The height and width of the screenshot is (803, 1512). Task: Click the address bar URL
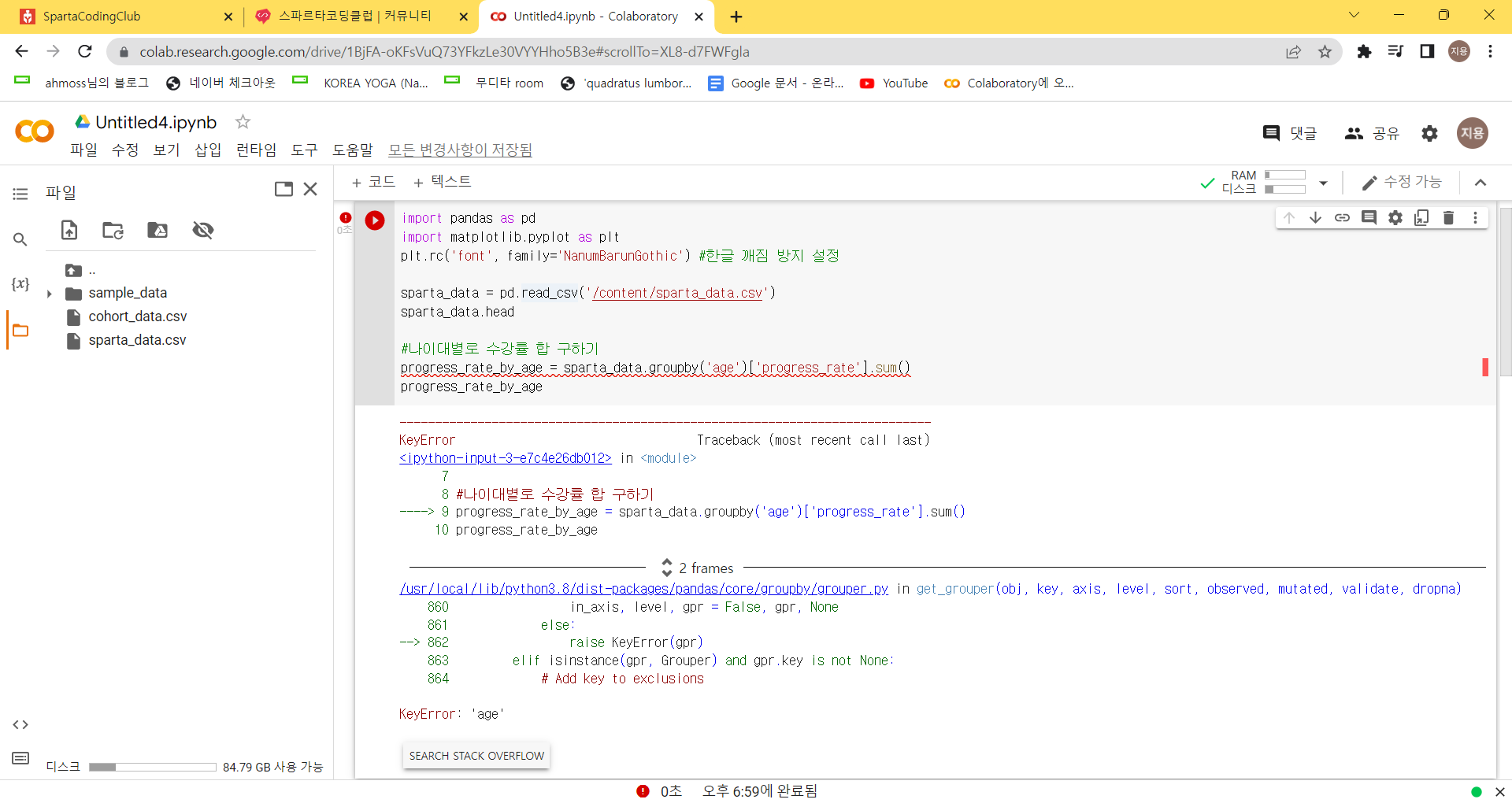tap(444, 52)
